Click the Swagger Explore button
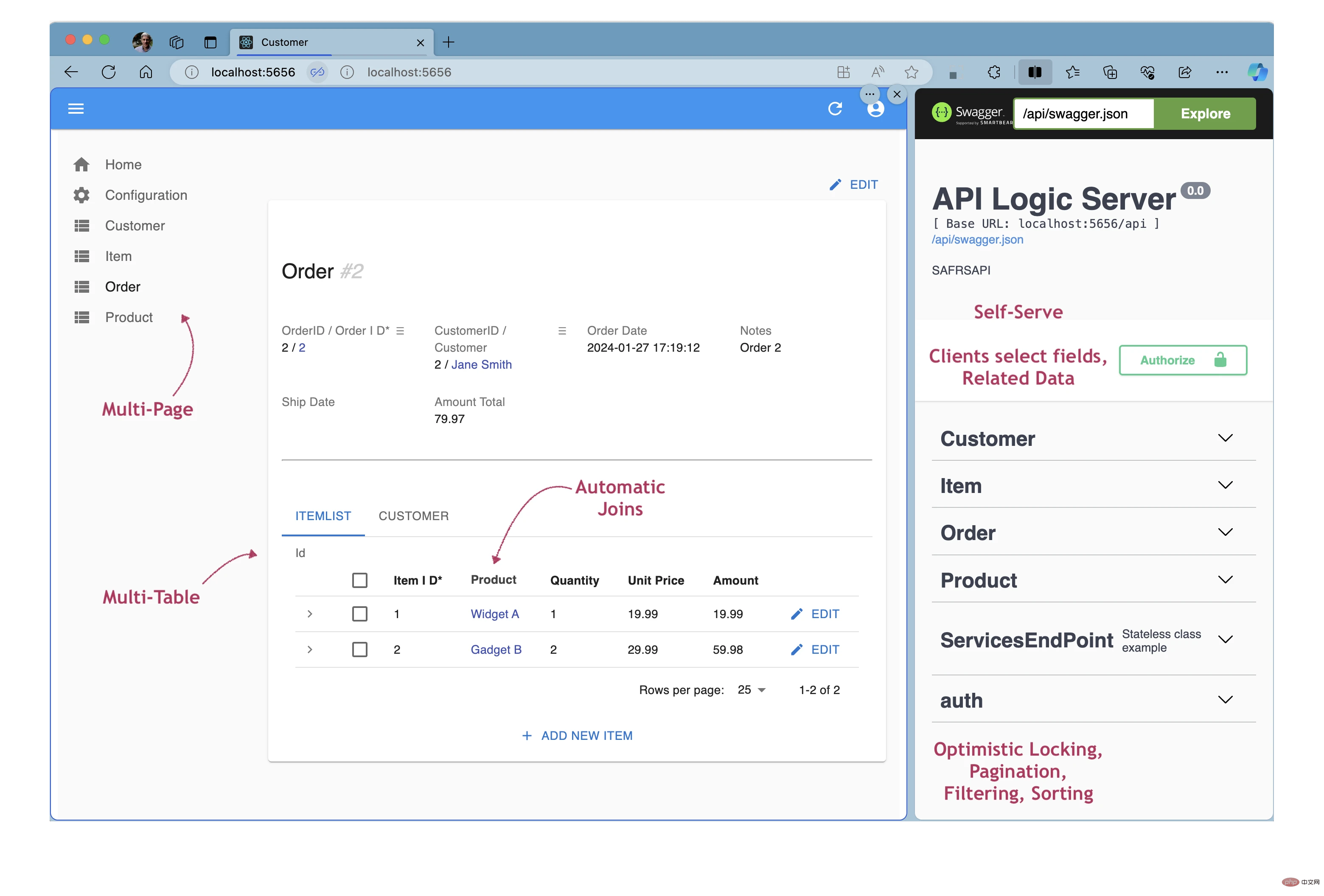The image size is (1324, 896). (x=1205, y=113)
